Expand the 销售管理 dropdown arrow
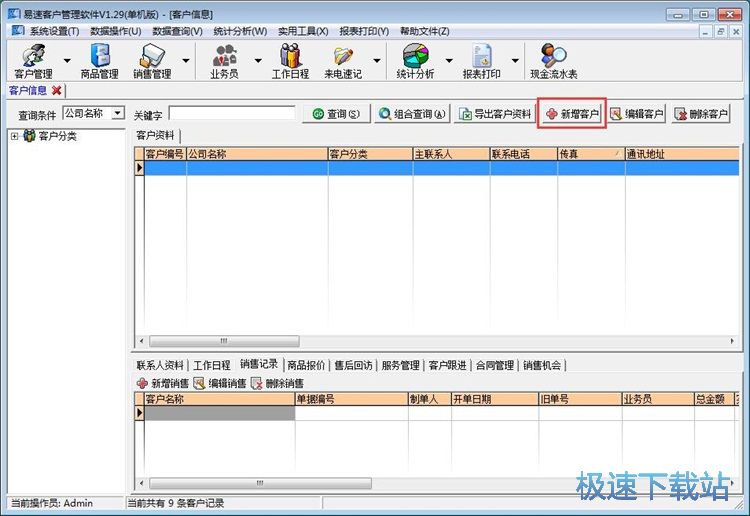The image size is (750, 516). tap(186, 61)
